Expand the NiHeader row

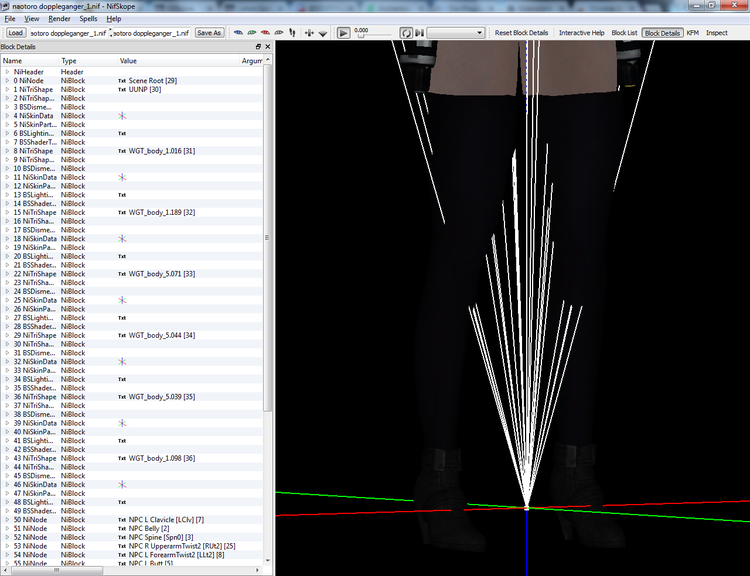pos(7,72)
